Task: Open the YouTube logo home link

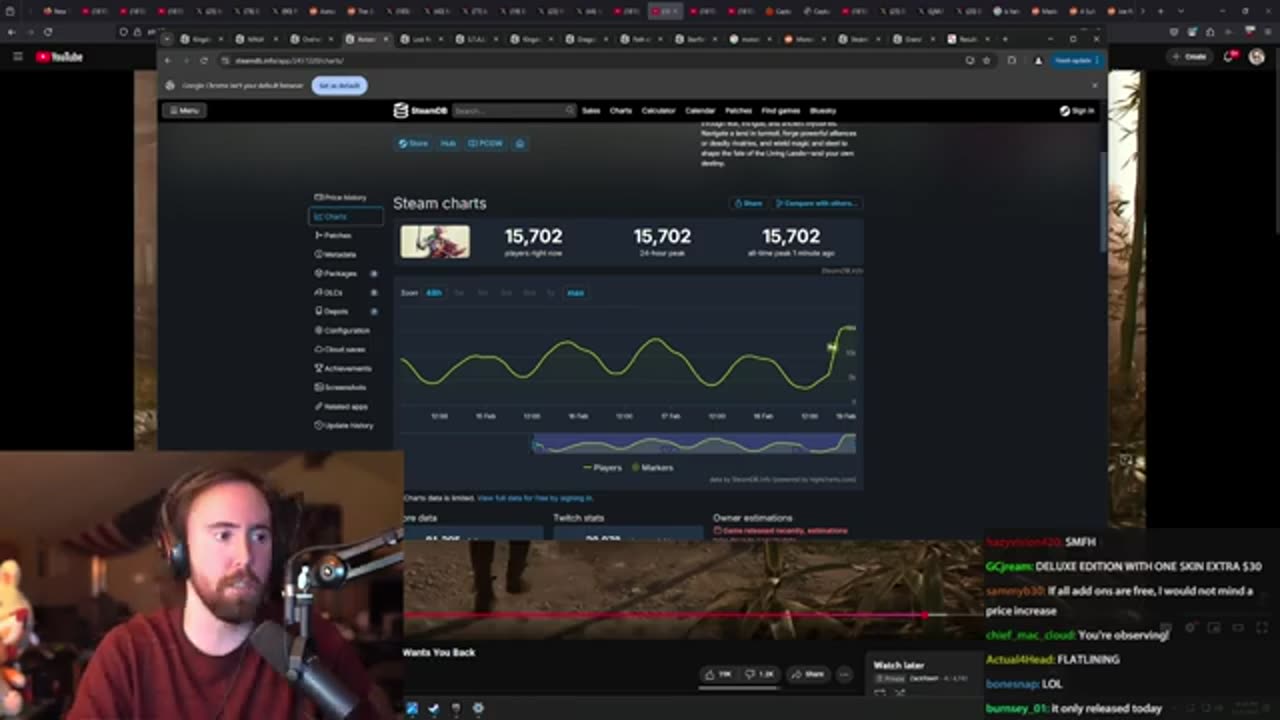Action: pos(60,57)
